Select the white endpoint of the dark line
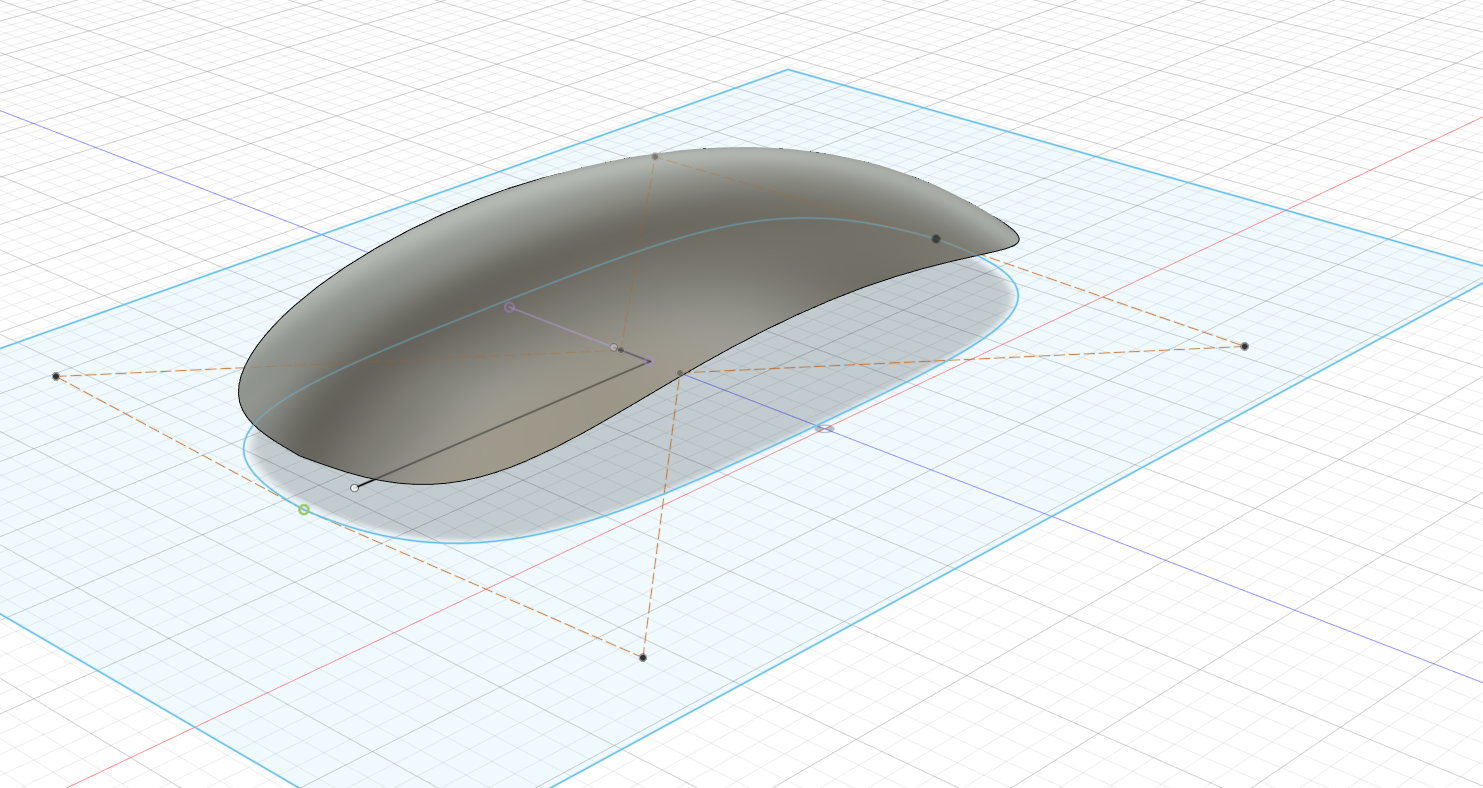 coord(356,487)
